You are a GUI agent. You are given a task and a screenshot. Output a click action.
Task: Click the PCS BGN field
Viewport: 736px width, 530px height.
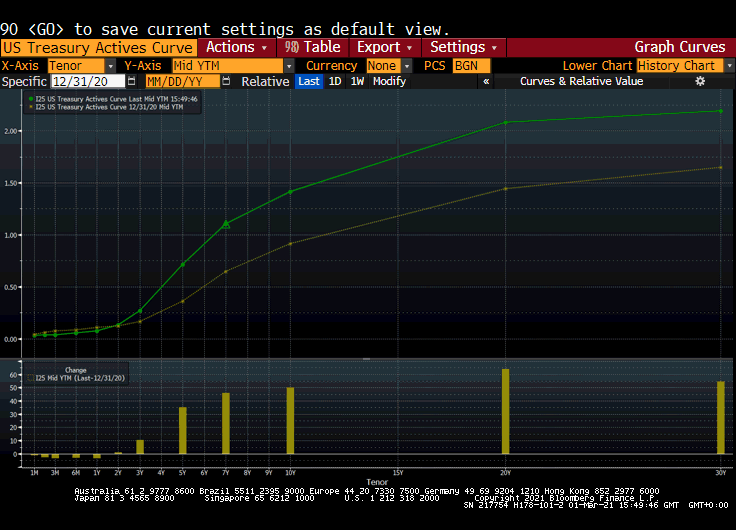471,66
